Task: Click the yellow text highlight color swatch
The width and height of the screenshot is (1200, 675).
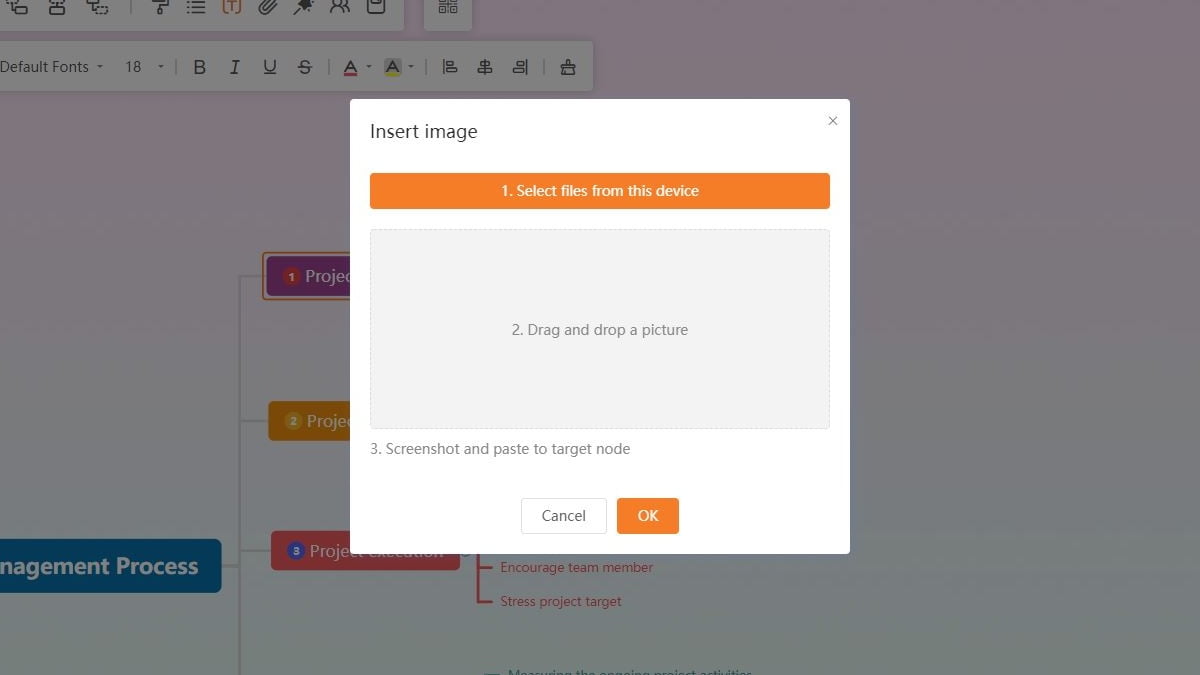Action: coord(392,67)
